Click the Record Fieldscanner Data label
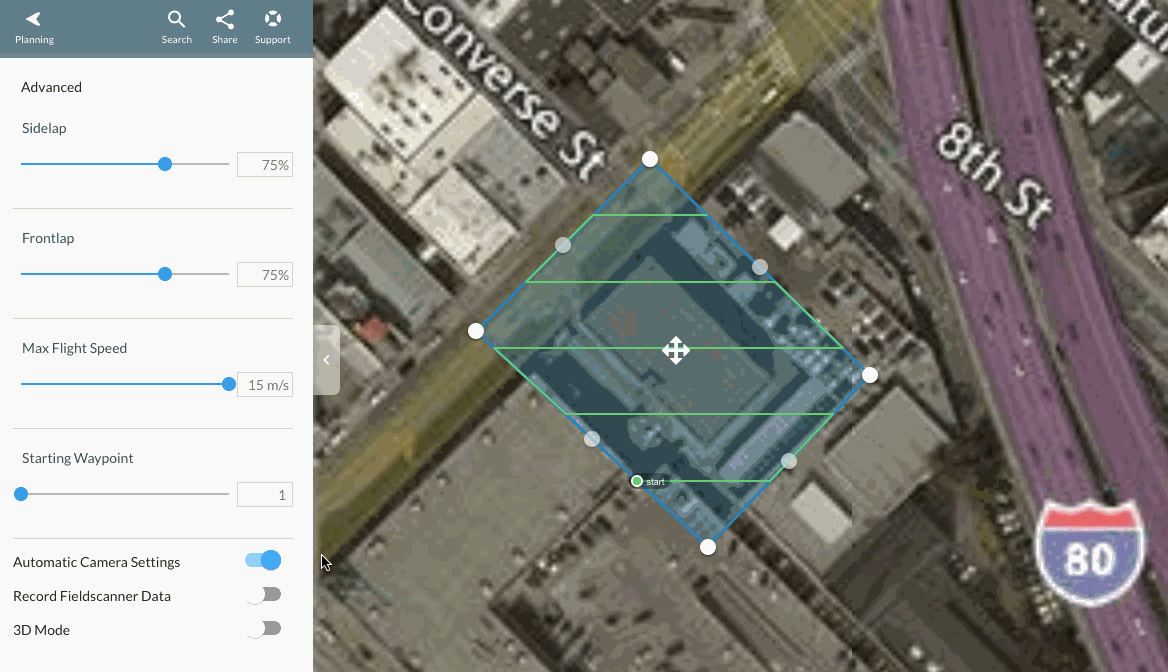 tap(92, 596)
